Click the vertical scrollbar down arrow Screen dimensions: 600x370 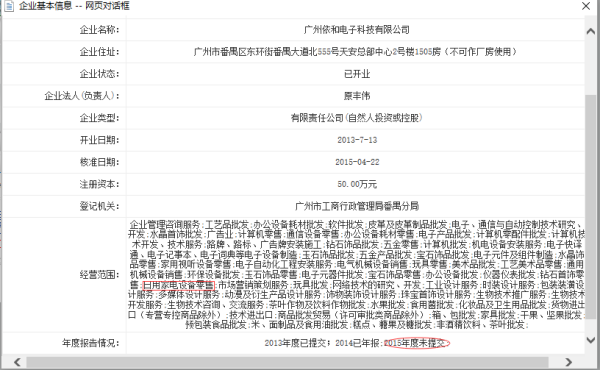tap(591, 340)
